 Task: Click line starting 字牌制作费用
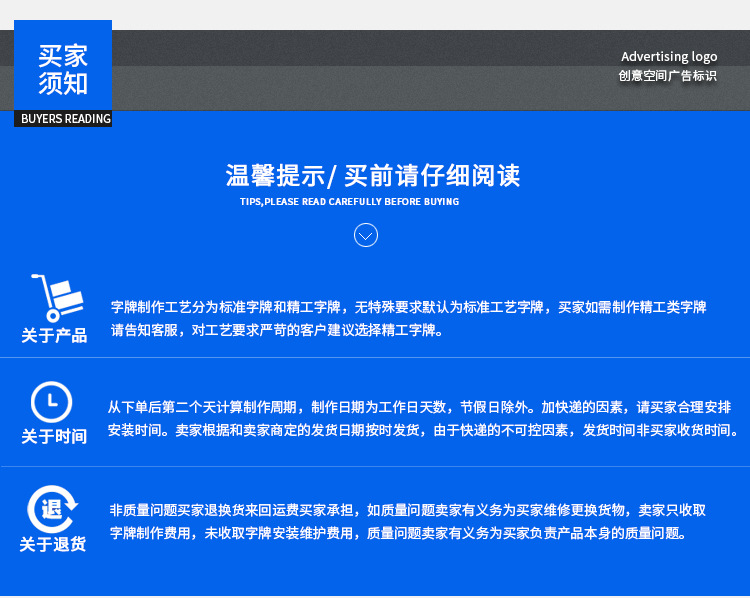pos(398,533)
